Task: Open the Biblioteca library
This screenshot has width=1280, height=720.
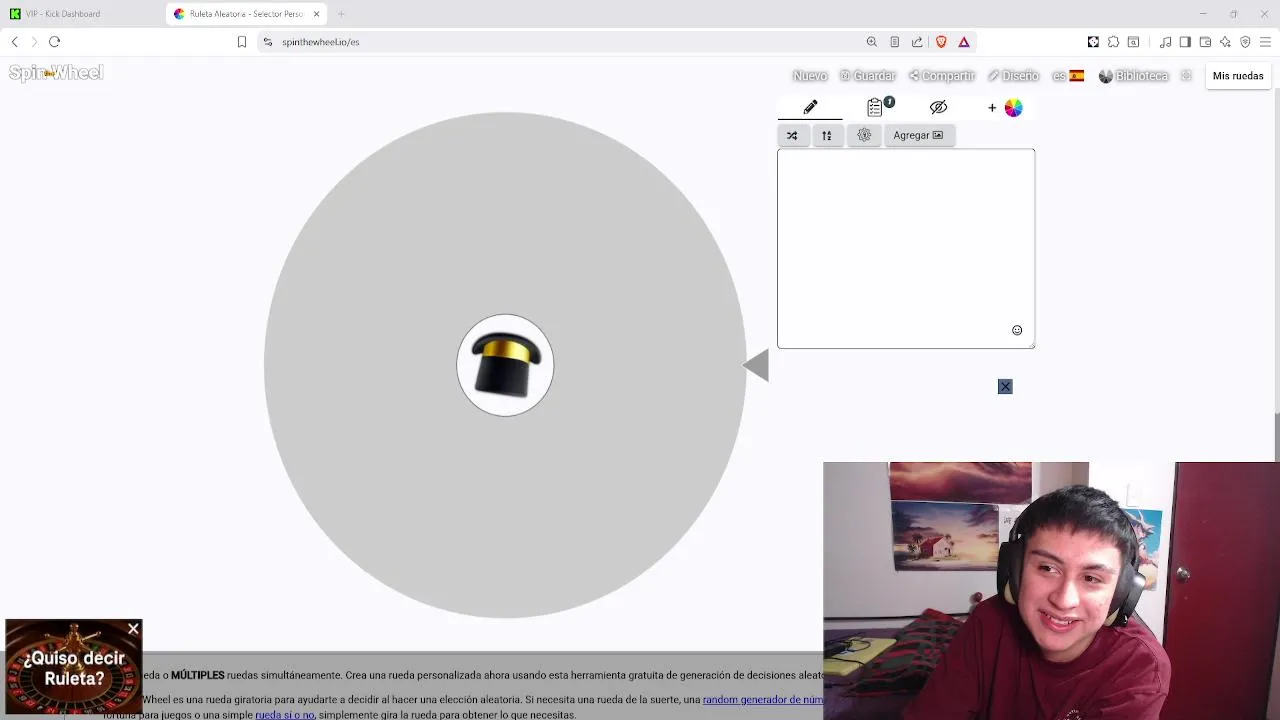Action: point(1133,76)
